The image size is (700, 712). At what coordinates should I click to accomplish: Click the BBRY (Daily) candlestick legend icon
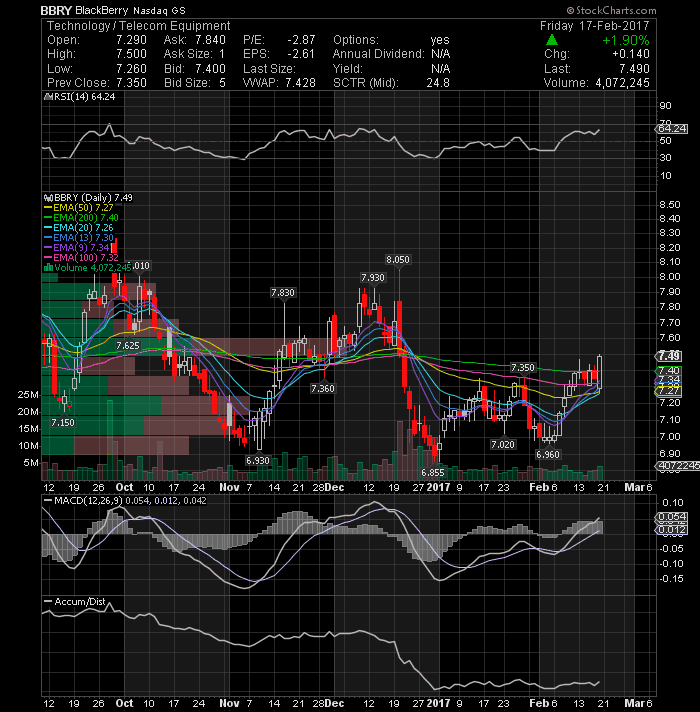click(x=48, y=198)
